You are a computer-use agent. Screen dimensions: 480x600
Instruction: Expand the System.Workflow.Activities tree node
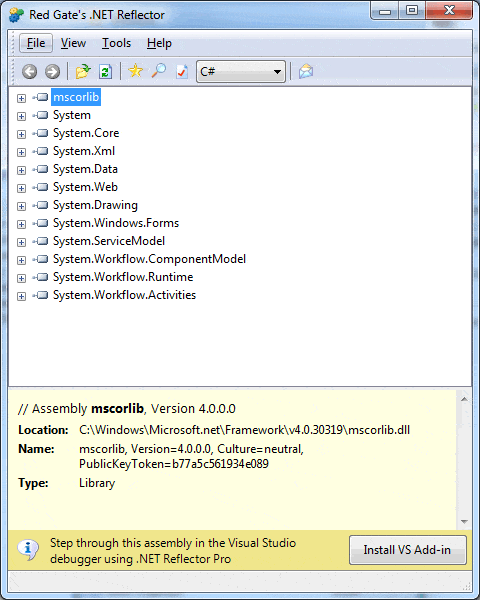(21, 296)
